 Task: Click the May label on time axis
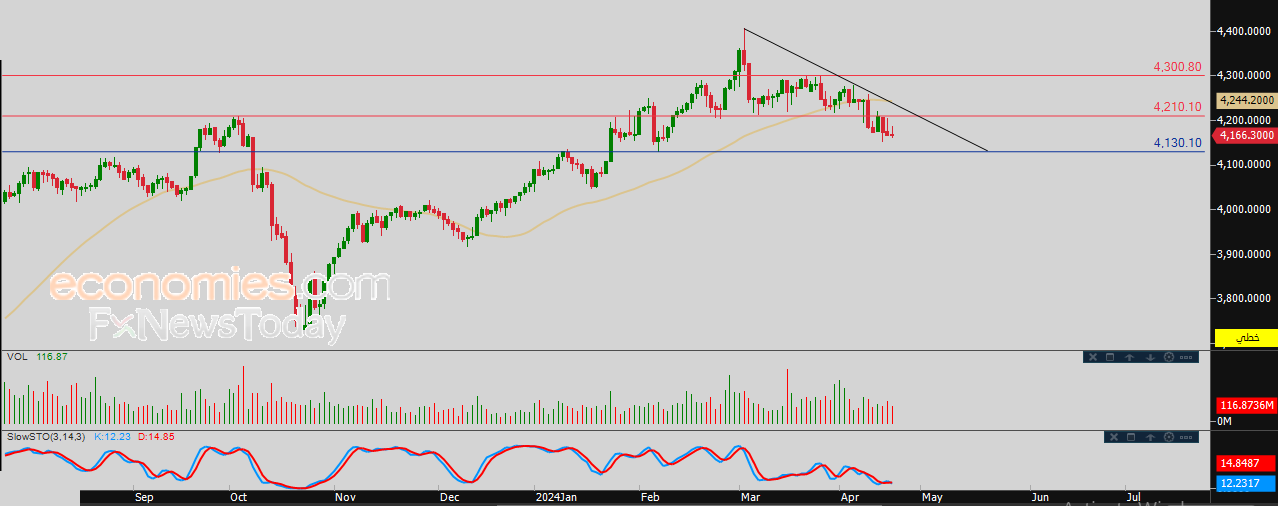coord(932,496)
